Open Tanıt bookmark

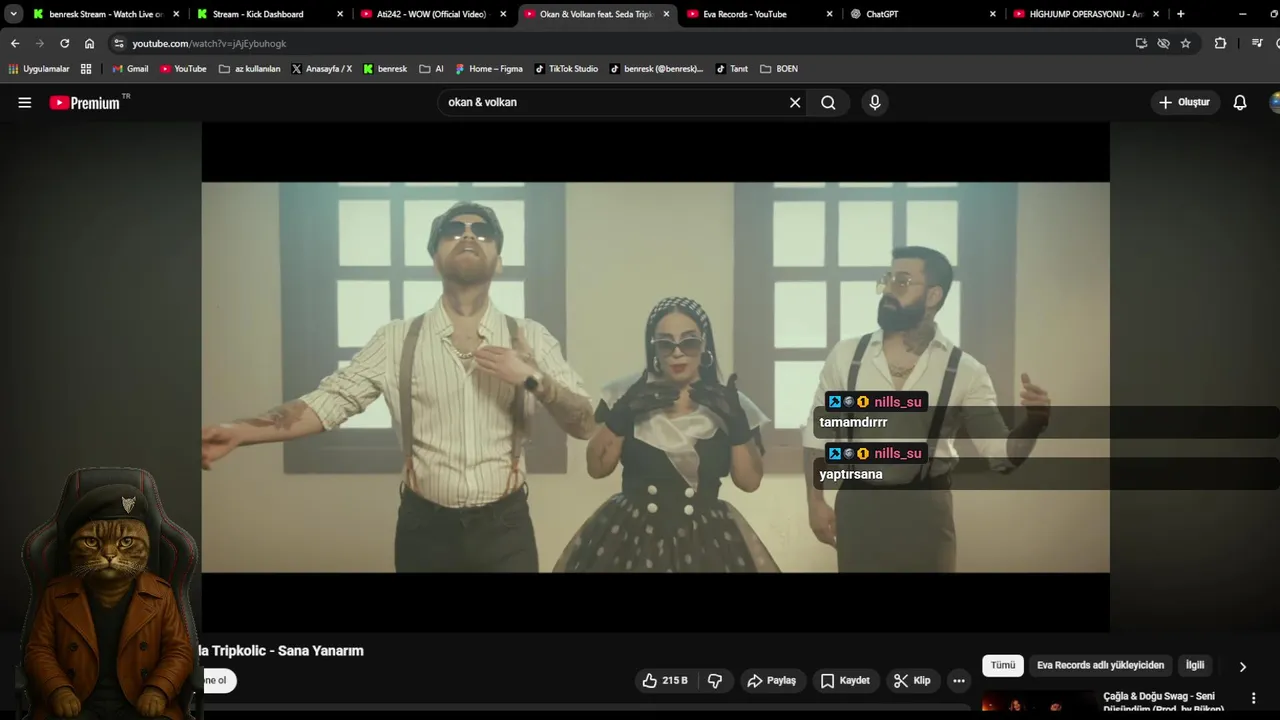(731, 69)
